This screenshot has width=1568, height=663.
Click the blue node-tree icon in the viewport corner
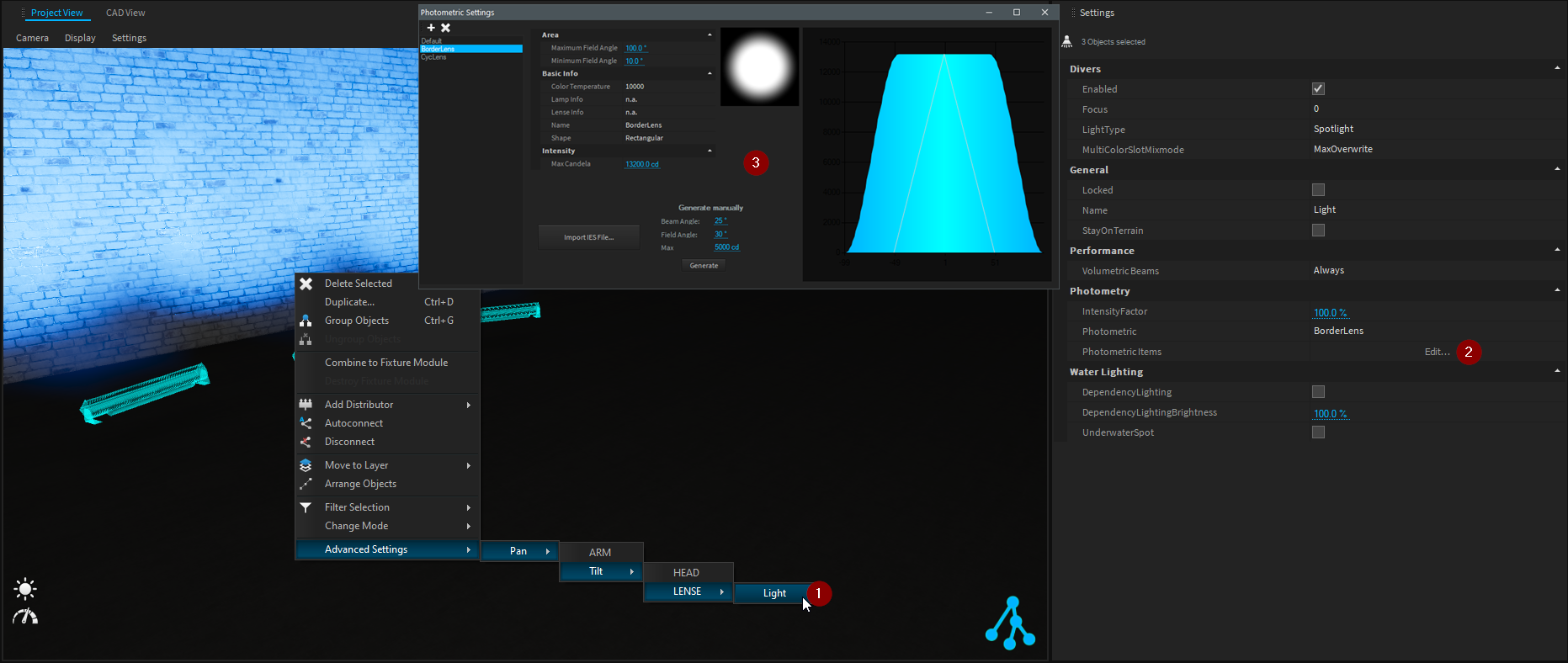tap(1010, 623)
